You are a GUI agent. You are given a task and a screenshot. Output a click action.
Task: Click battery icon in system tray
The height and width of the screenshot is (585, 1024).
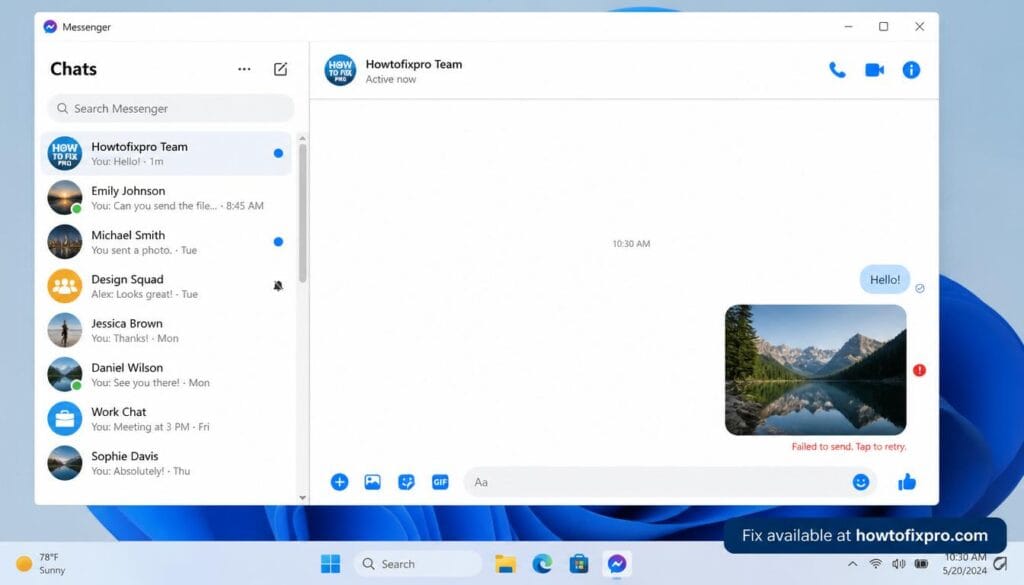921,563
